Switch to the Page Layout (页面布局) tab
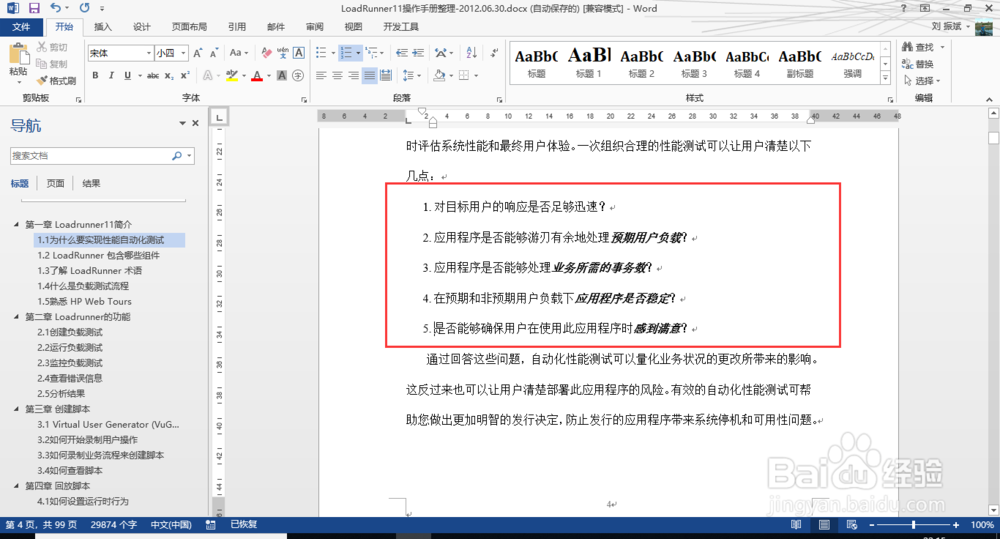The width and height of the screenshot is (1000, 539). (x=189, y=27)
